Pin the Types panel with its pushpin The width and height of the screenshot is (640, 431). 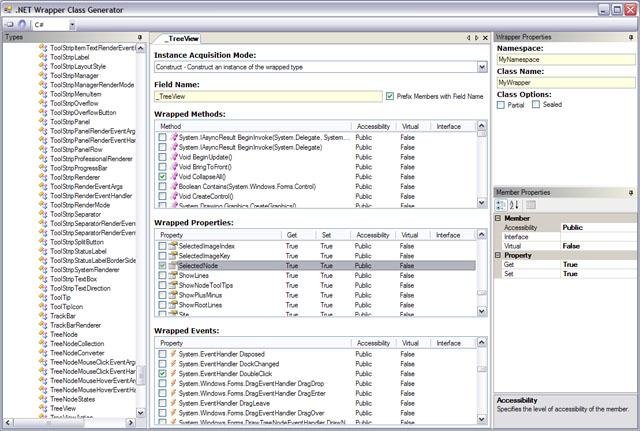pos(140,37)
